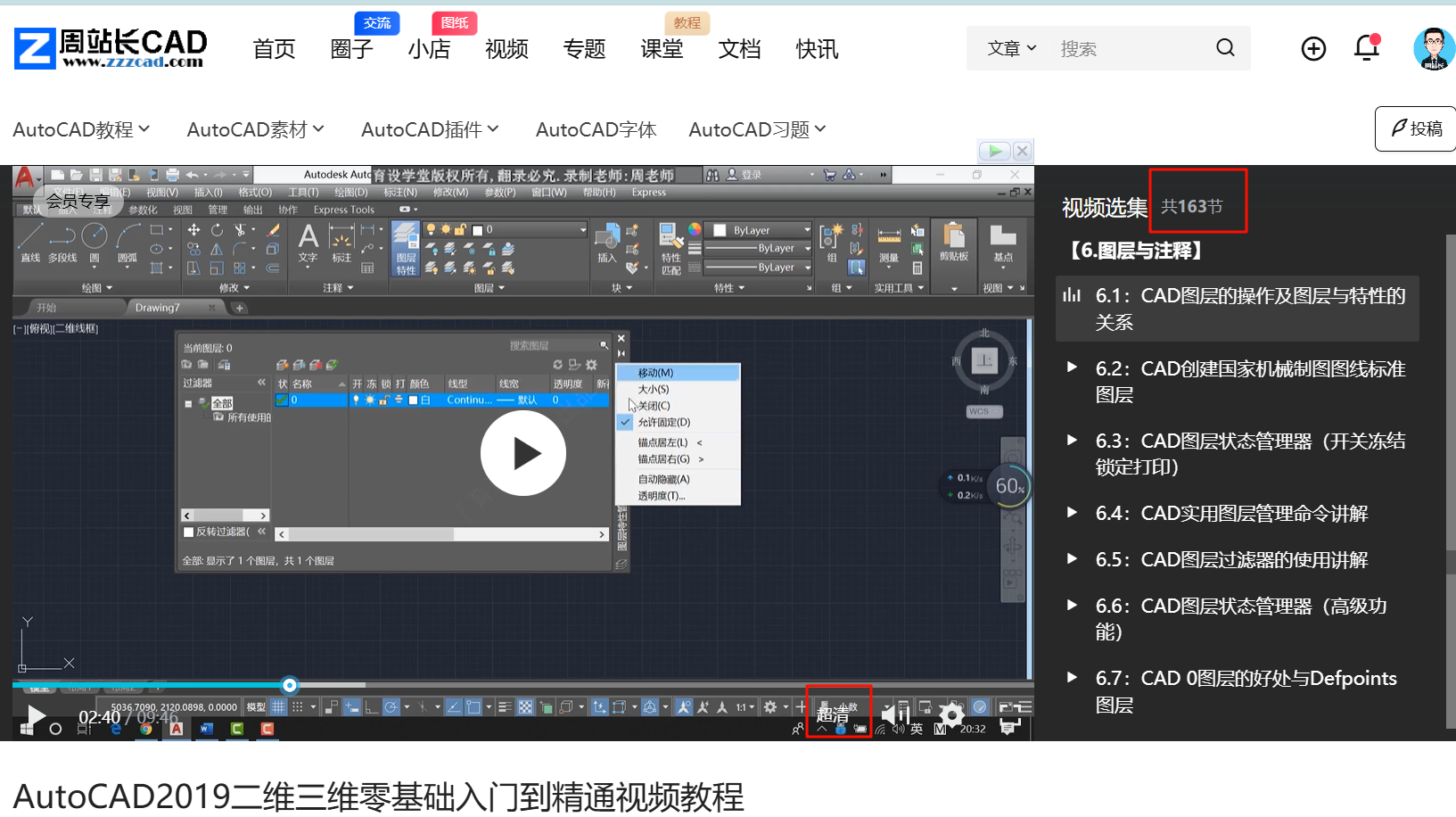Screen dimensions: 1456x817
Task: Click the play triangle beside lesson 6.7
Action: coord(1072,676)
